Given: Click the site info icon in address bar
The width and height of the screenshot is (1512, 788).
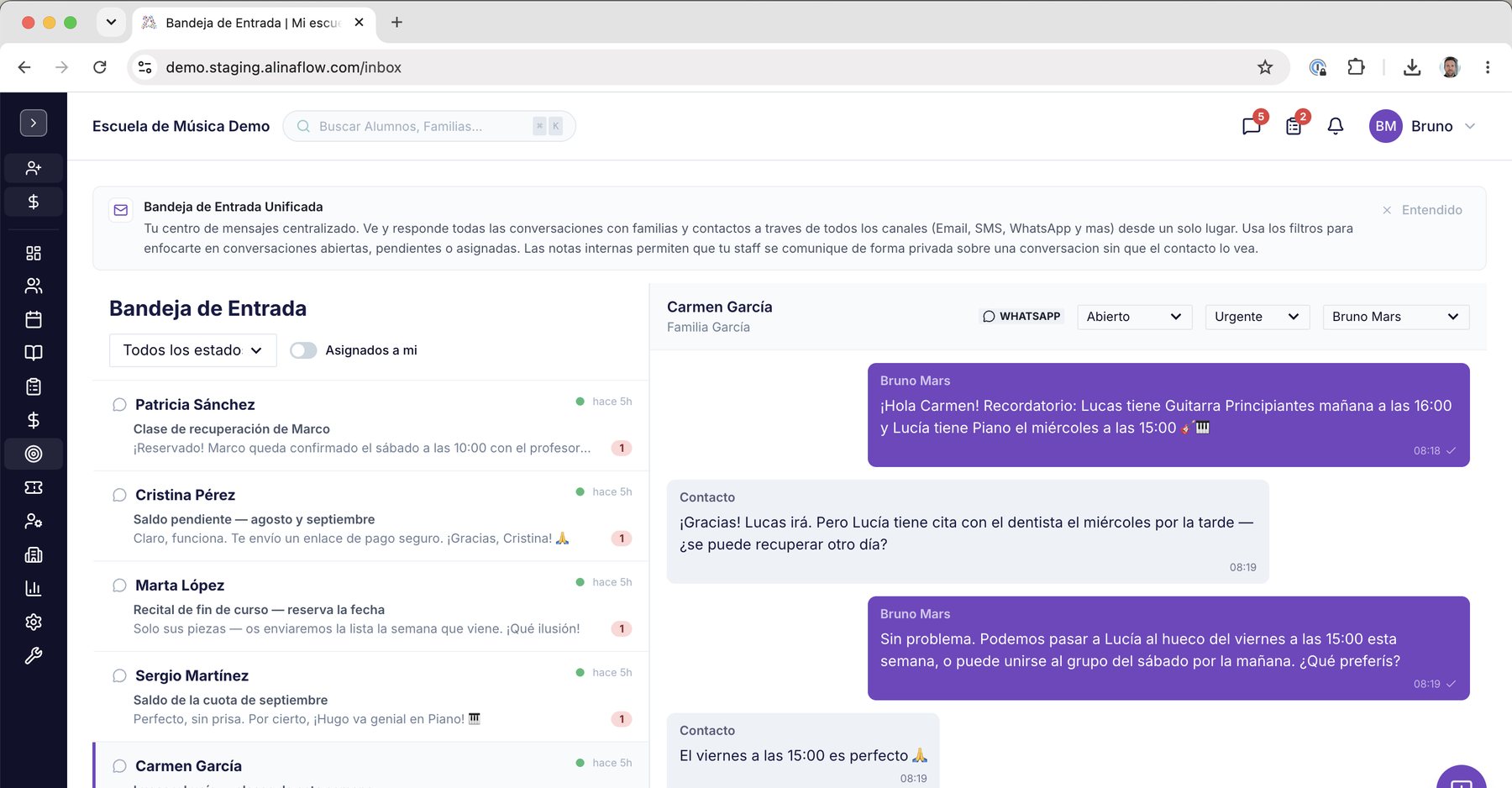Looking at the screenshot, I should tap(145, 67).
